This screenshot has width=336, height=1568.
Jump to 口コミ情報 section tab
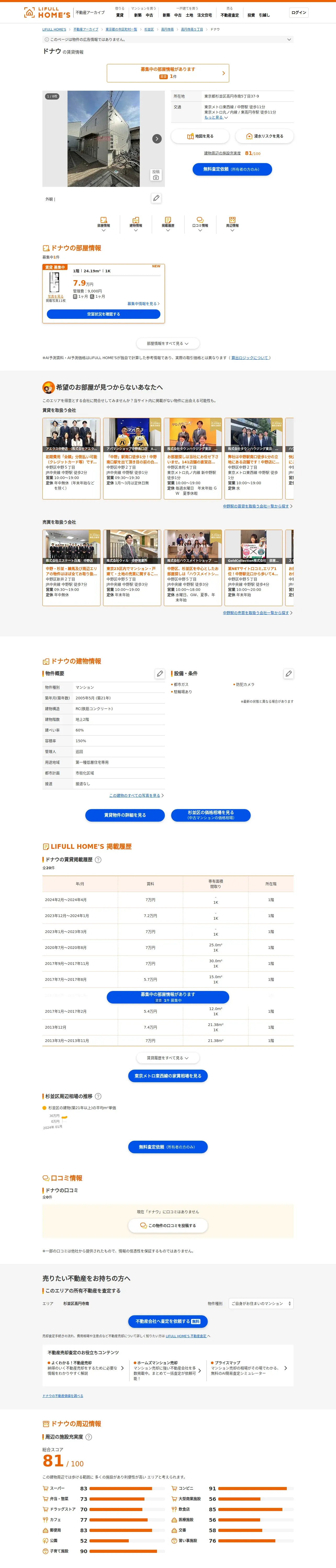click(200, 224)
